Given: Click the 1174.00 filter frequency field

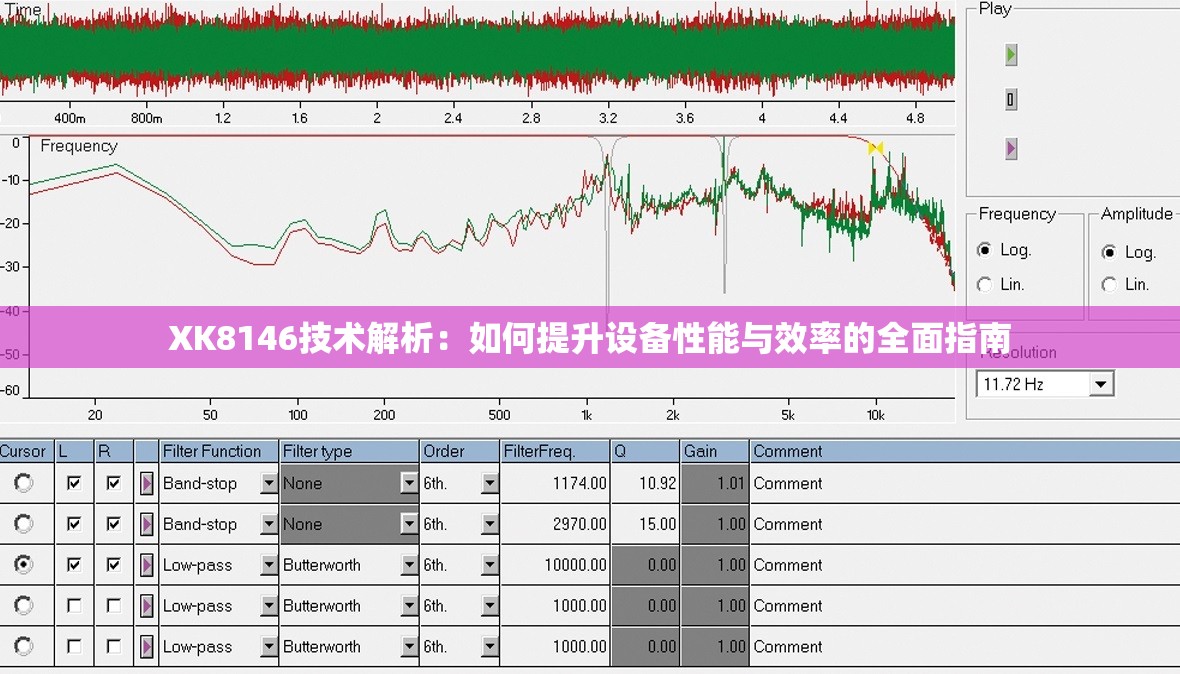Looking at the screenshot, I should (x=555, y=484).
